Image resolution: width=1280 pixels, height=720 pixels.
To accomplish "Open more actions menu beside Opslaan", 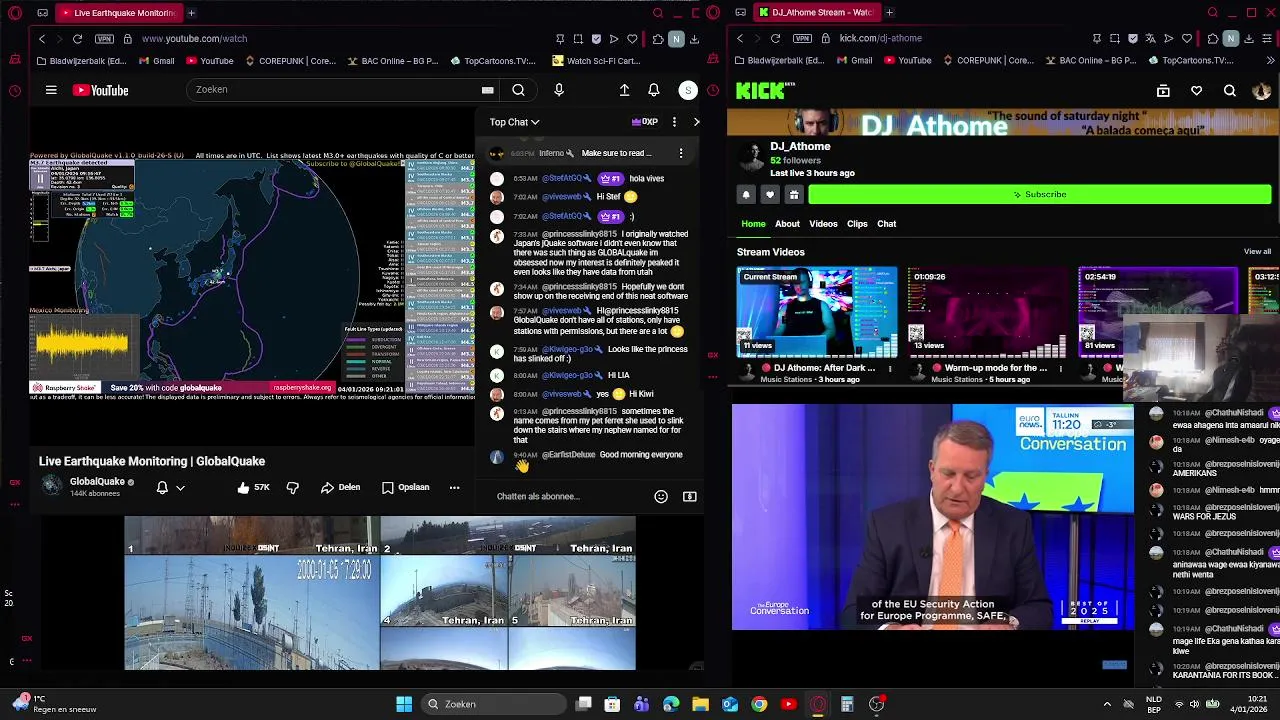I will [454, 487].
